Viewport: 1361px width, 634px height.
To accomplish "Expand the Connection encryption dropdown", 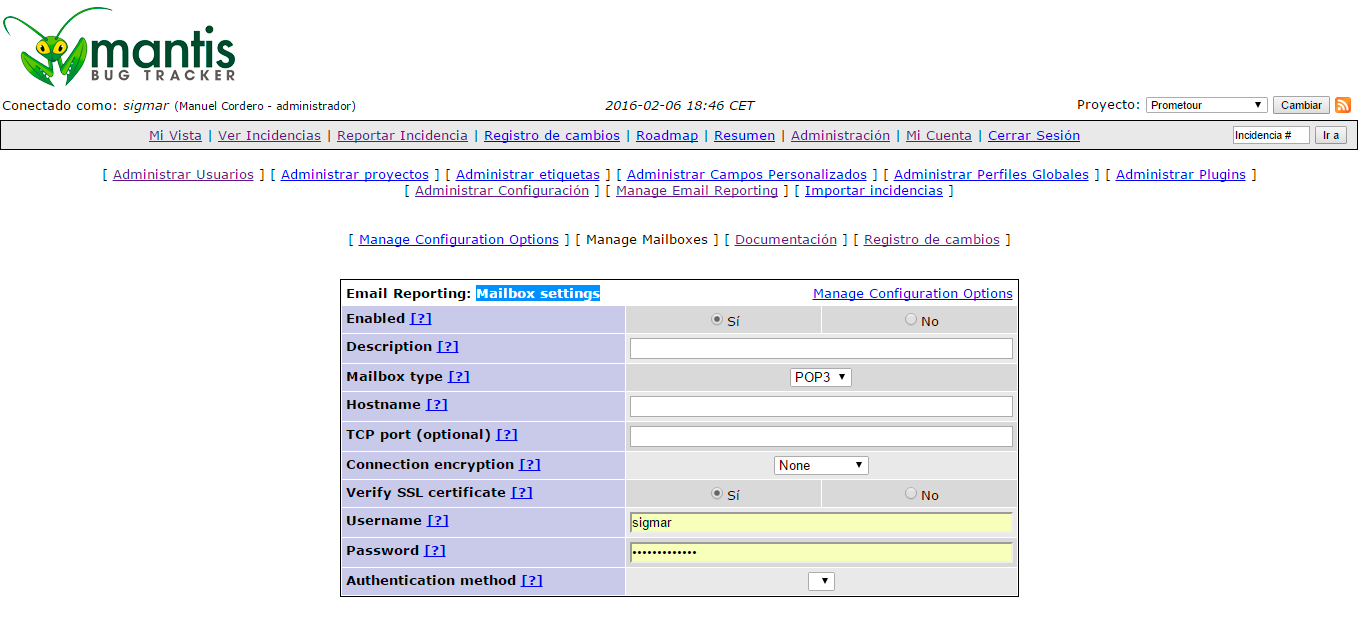I will 821,465.
